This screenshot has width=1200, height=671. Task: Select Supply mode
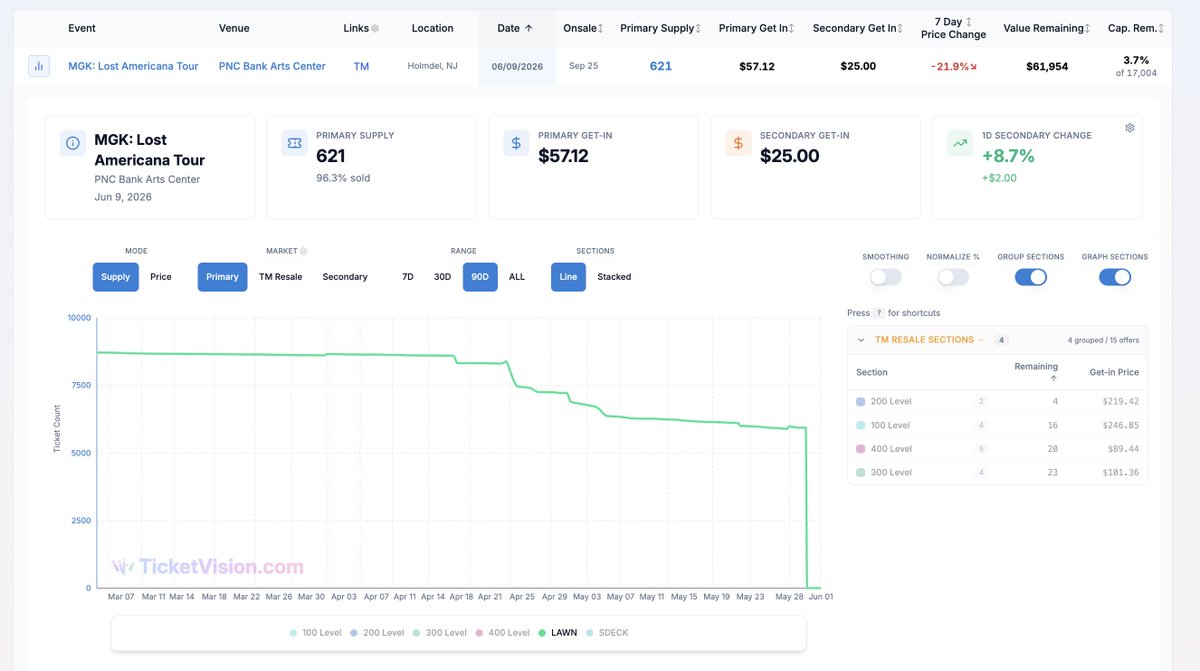pos(116,277)
